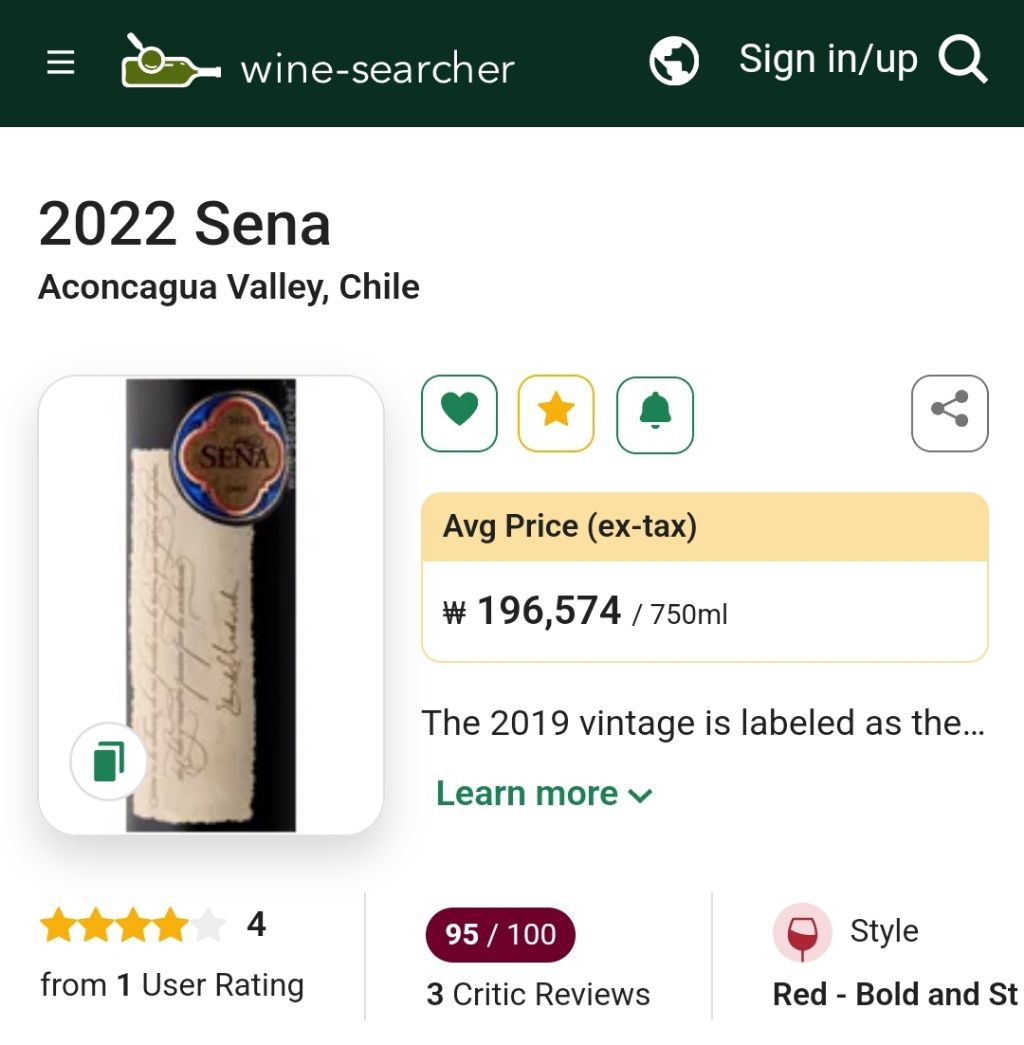Screen dimensions: 1024x1045
Task: Click the Avg Price (ex-tax) box
Action: (704, 577)
